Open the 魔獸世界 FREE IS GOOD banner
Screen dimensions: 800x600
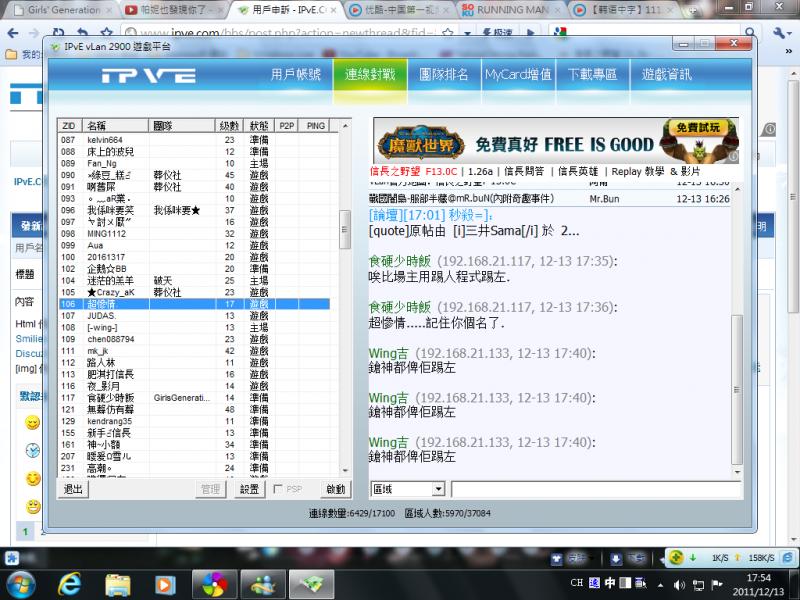556,141
